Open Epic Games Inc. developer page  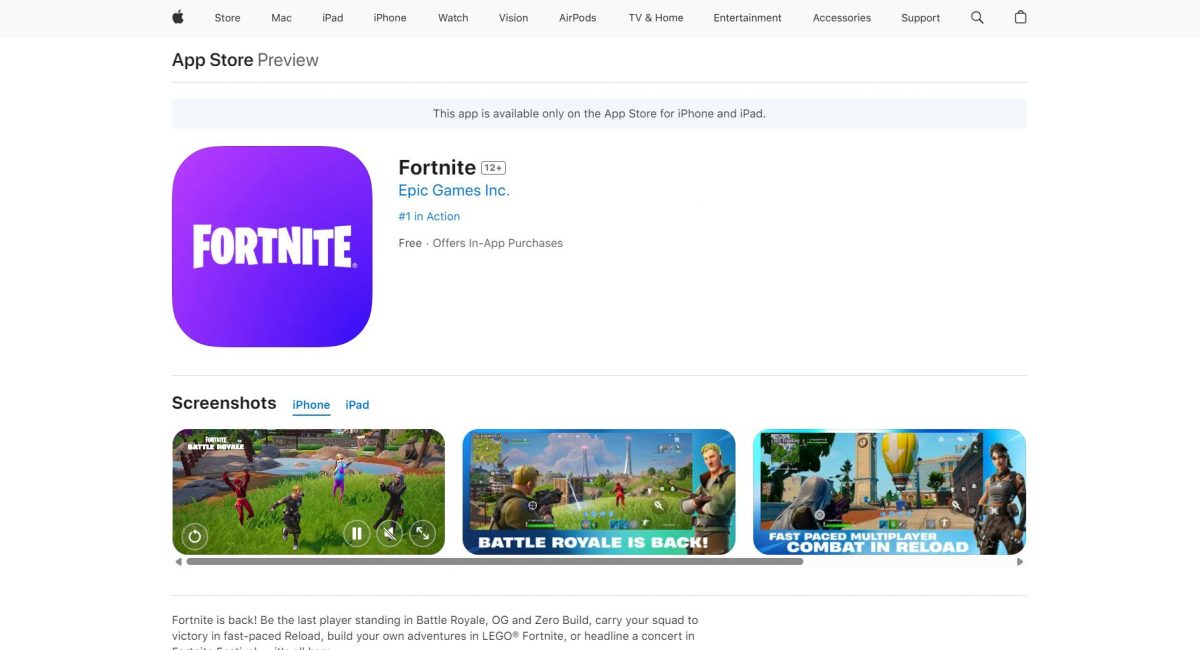(x=454, y=190)
